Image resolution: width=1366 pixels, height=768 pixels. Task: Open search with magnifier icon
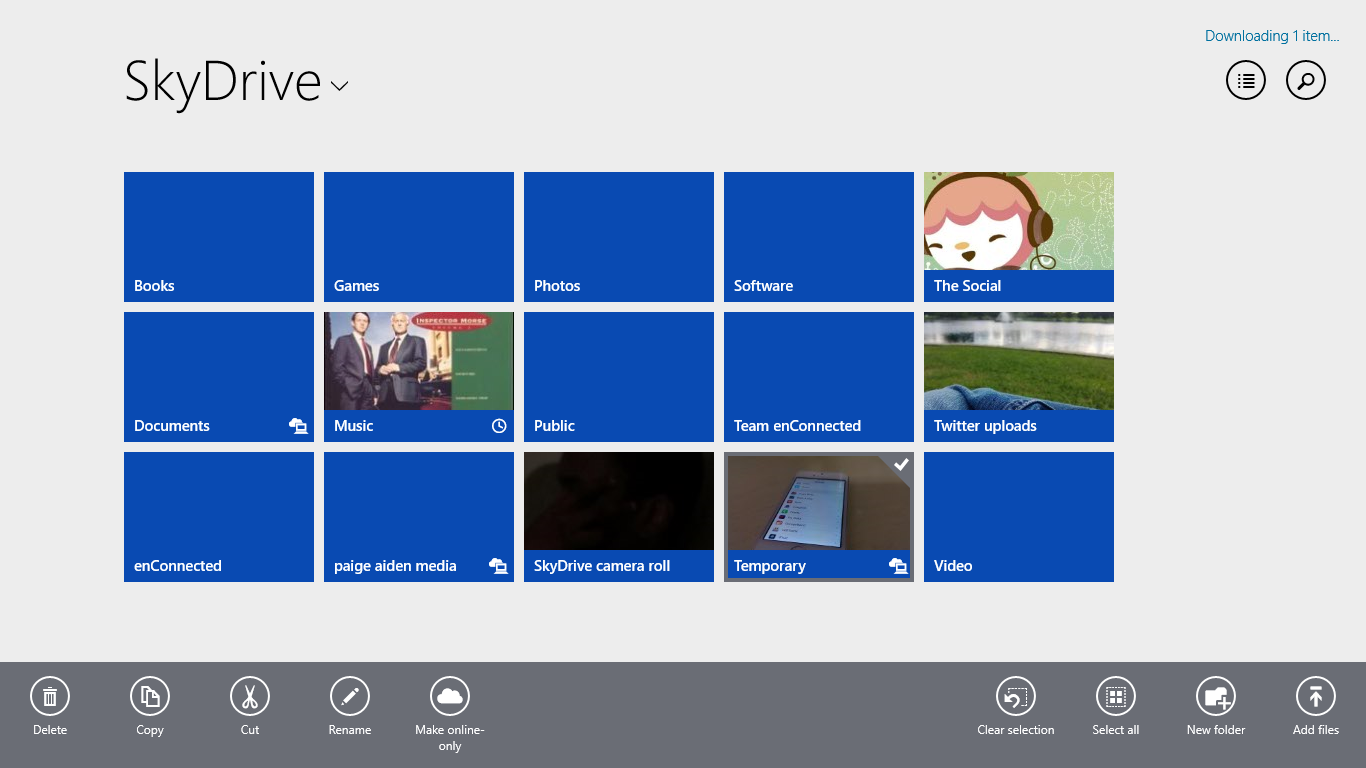point(1306,81)
